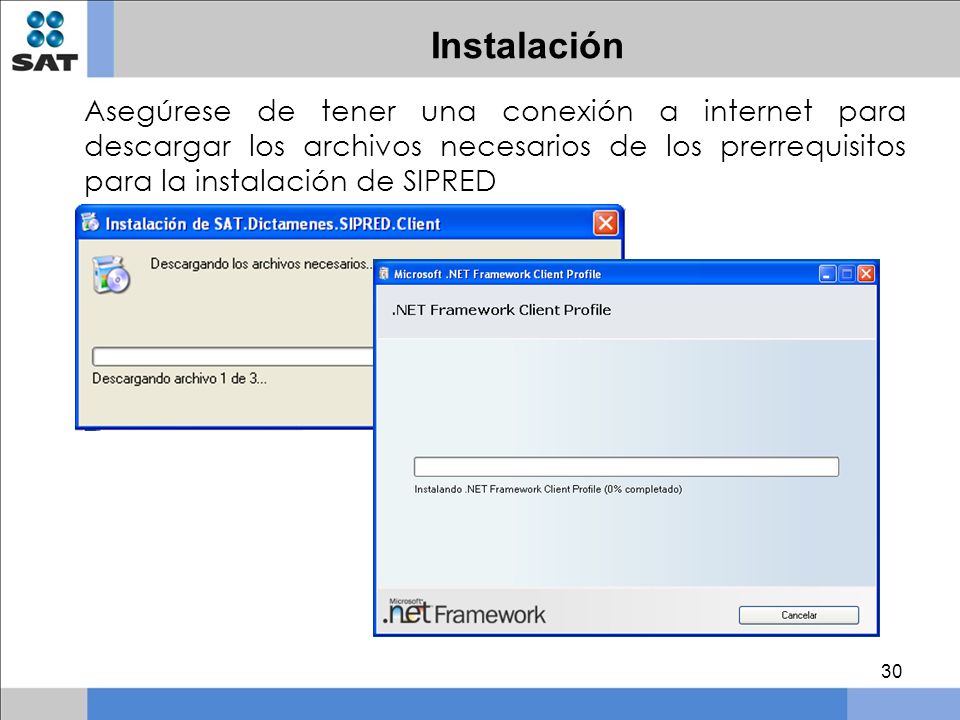
Task: Click the Microsoft .net Framework logo
Action: click(464, 612)
